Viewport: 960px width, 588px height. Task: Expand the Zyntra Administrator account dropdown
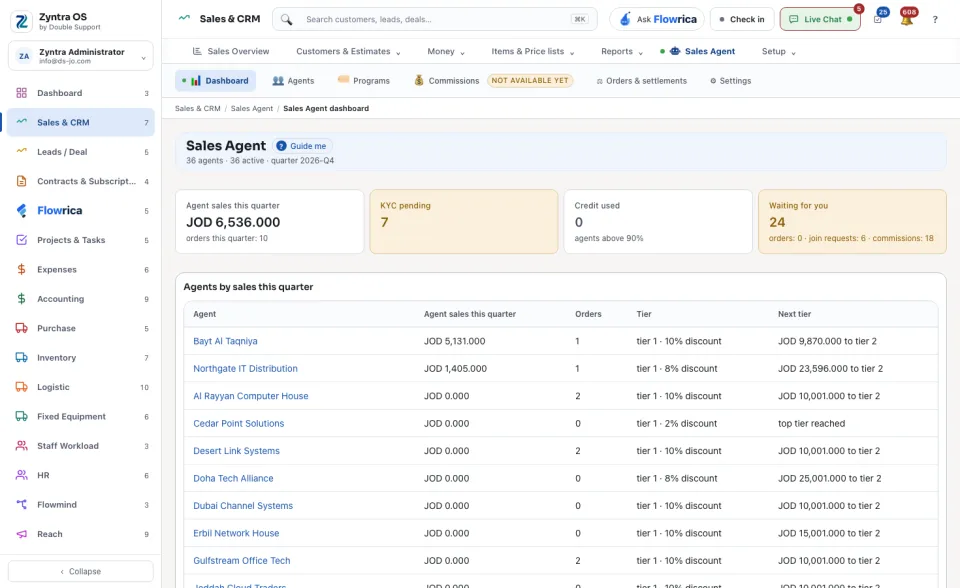tap(81, 56)
